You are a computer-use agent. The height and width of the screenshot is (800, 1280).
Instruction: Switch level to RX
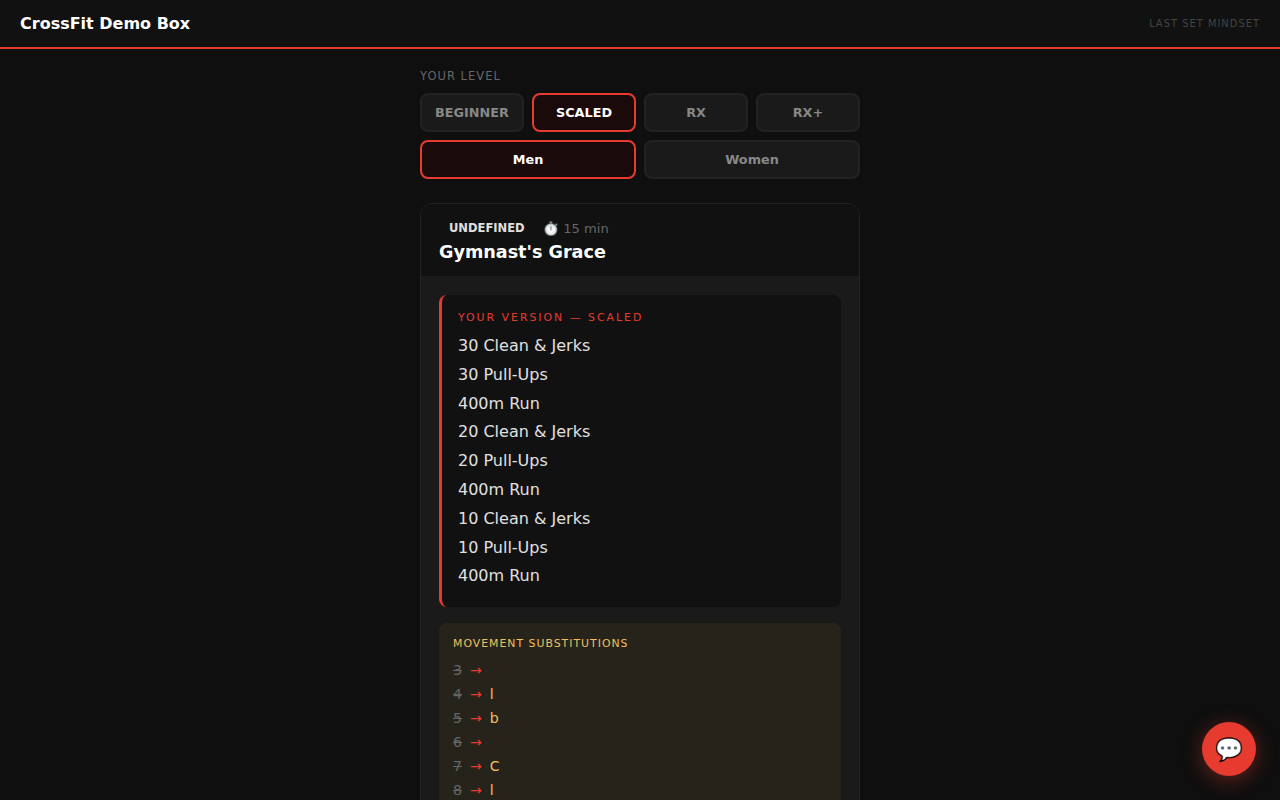(x=696, y=113)
